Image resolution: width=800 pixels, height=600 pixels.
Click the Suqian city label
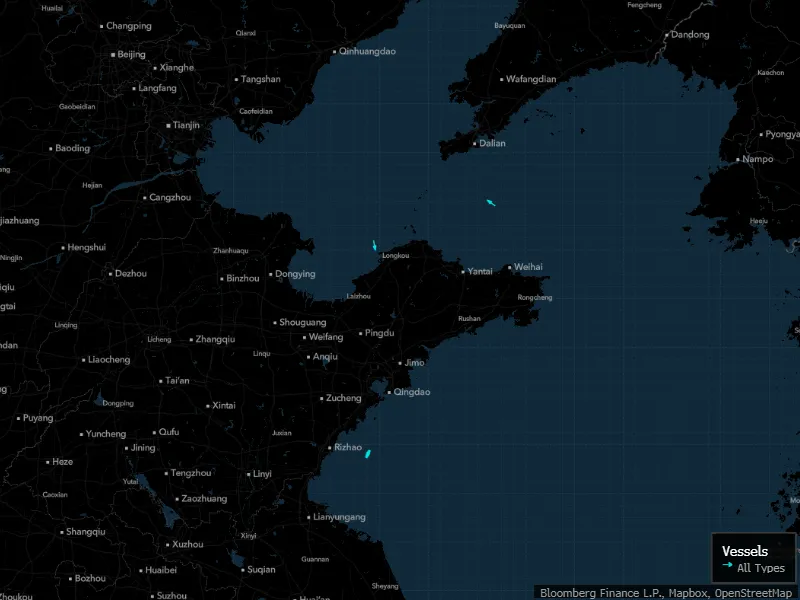point(261,570)
